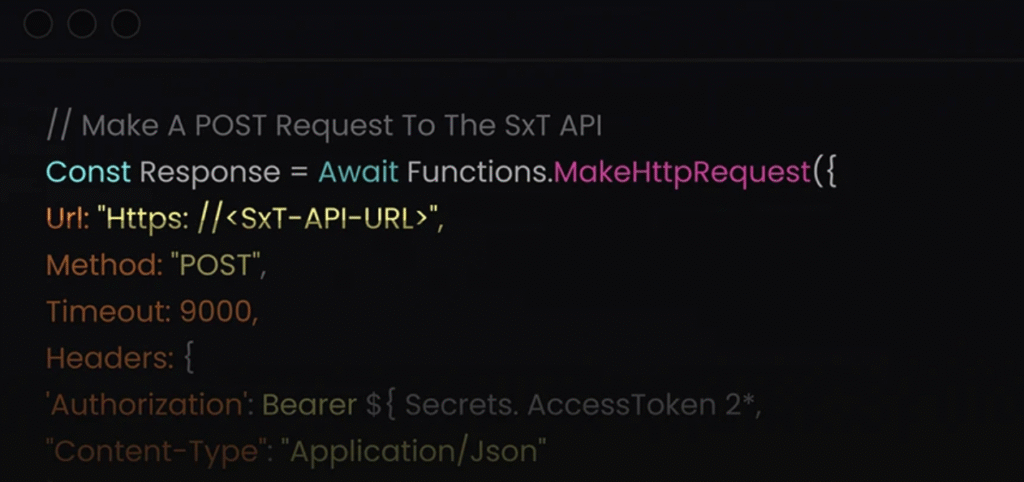
Task: Click the Method property key
Action: pos(93,267)
